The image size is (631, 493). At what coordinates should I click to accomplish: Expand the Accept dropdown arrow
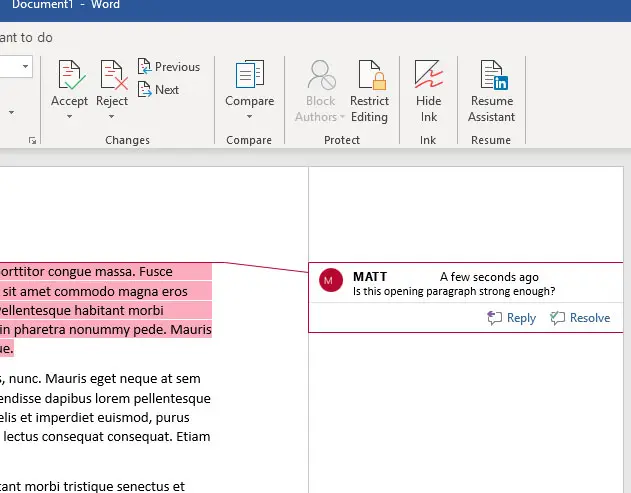coord(69,117)
